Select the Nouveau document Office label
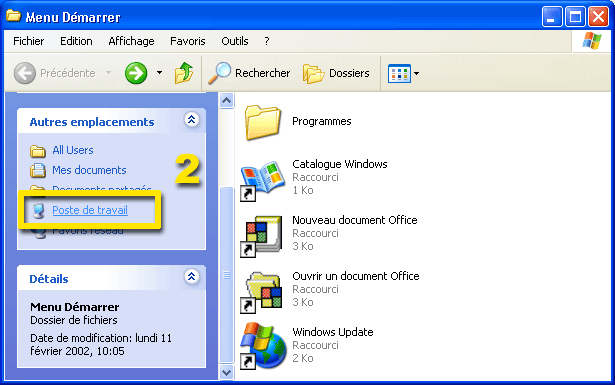Viewport: 615px width, 385px height. click(x=355, y=220)
